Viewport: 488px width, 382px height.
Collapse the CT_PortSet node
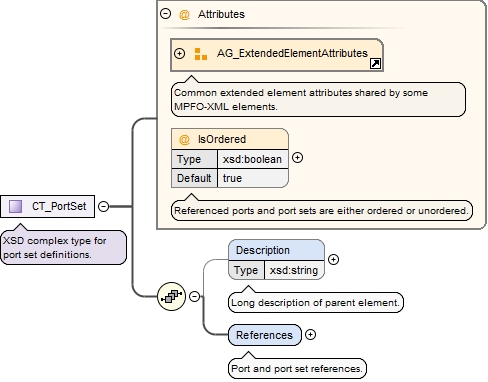tap(104, 206)
